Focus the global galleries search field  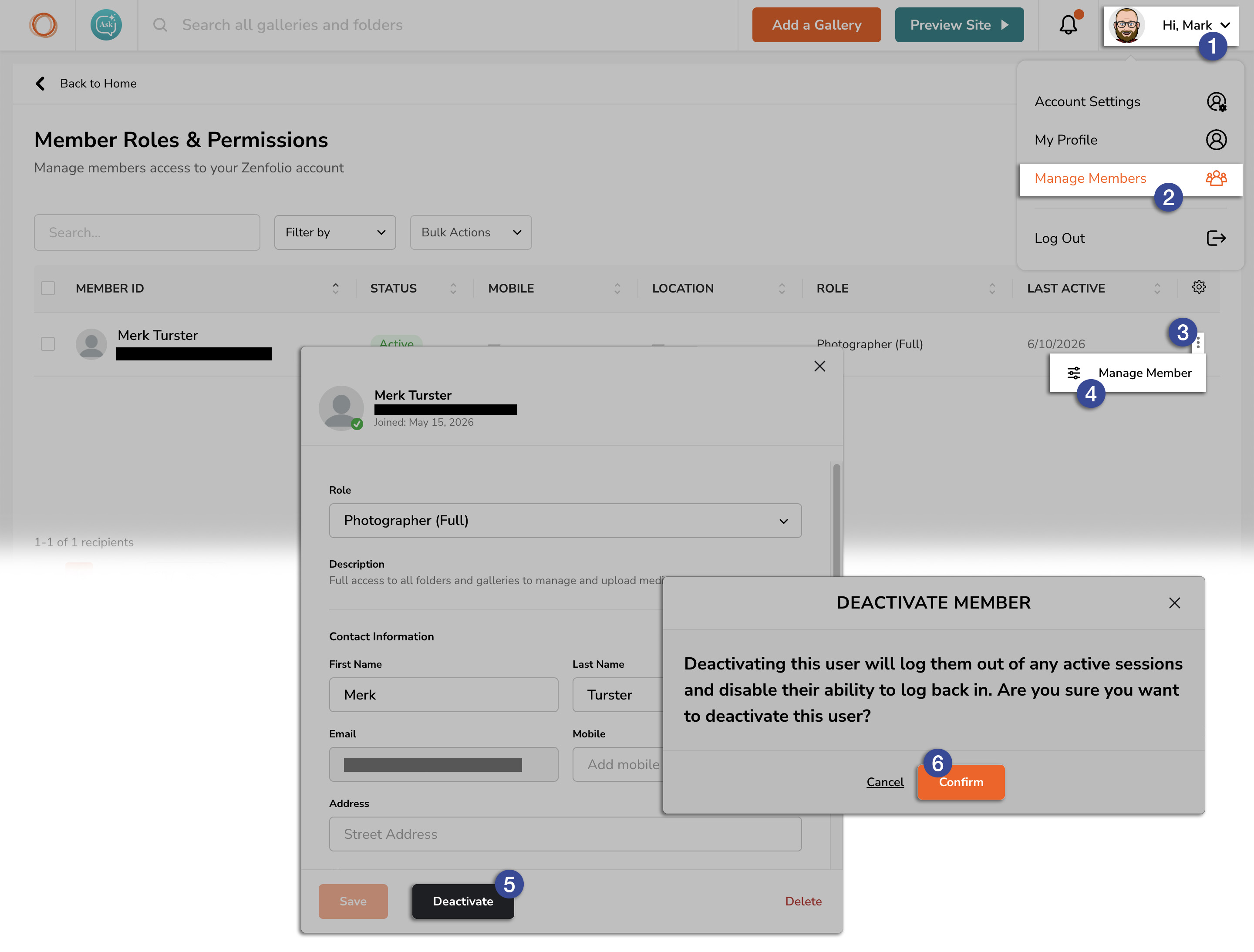coord(292,25)
